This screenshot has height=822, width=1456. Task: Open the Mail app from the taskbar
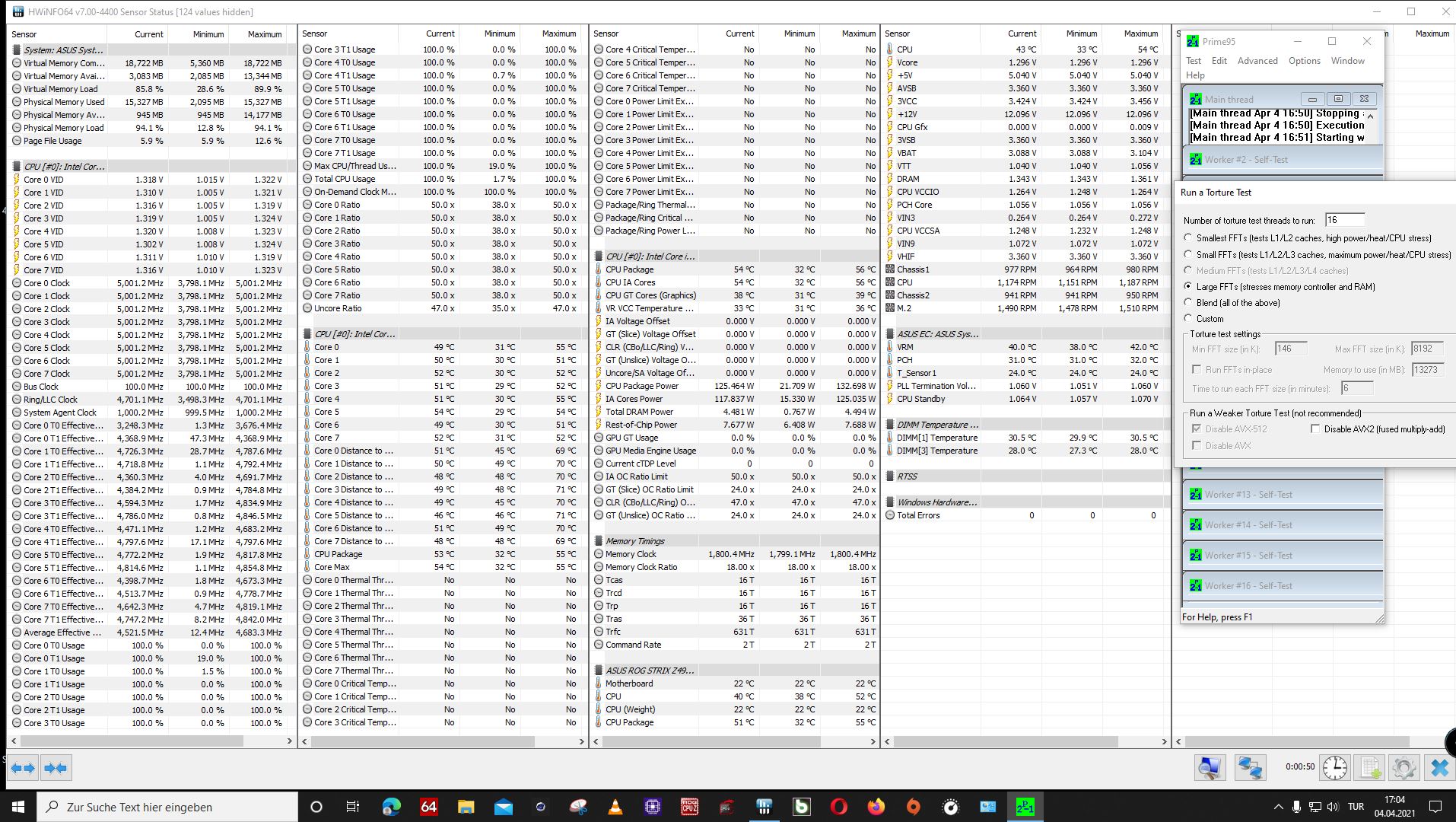(x=503, y=807)
